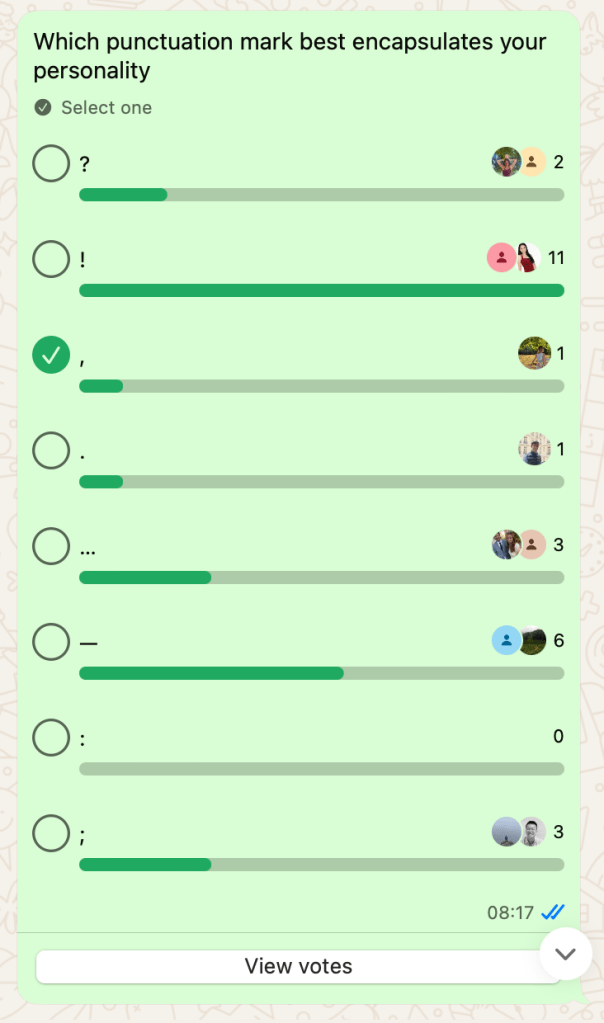Viewport: 604px width, 1023px height.
Task: Pick the dash poll option
Action: [x=51, y=642]
